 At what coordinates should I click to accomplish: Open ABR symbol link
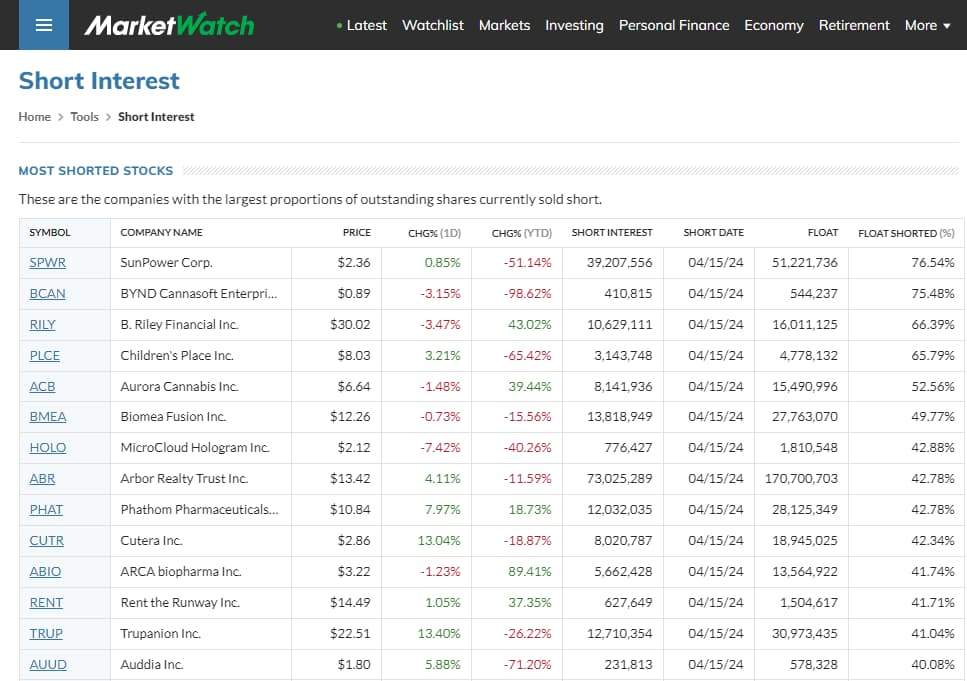[43, 478]
